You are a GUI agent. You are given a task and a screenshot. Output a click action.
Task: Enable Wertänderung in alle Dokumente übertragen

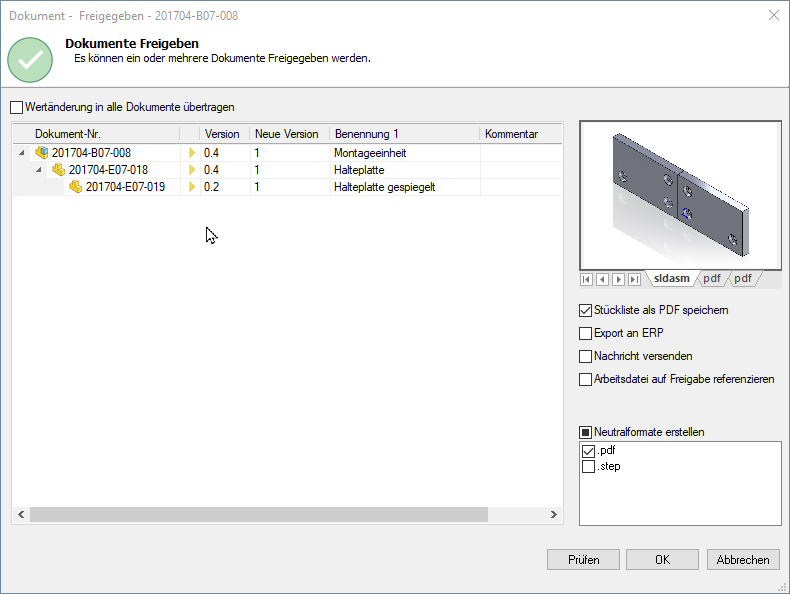[x=16, y=107]
